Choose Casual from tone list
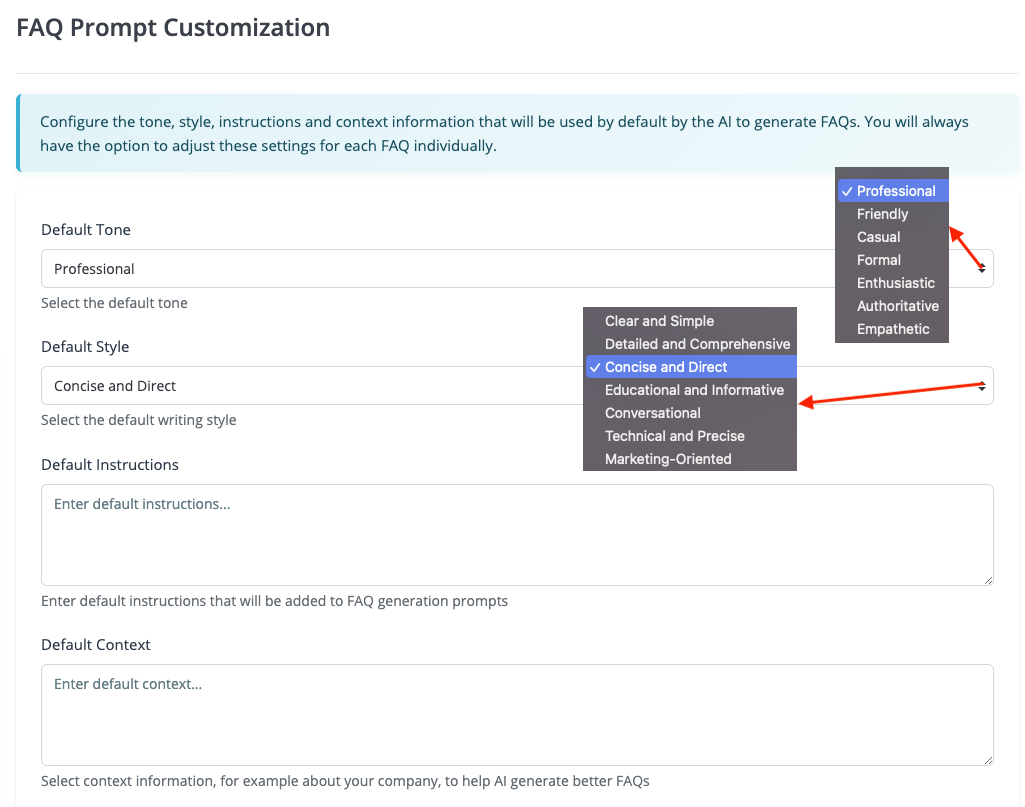This screenshot has width=1025, height=807. (878, 237)
